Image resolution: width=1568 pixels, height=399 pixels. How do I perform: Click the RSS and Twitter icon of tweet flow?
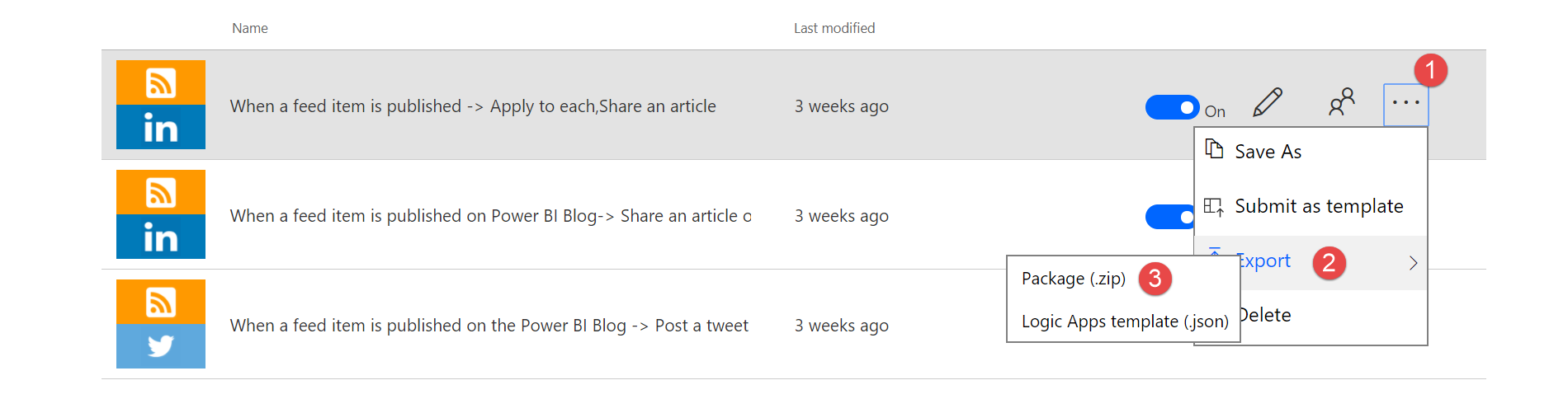click(x=161, y=324)
